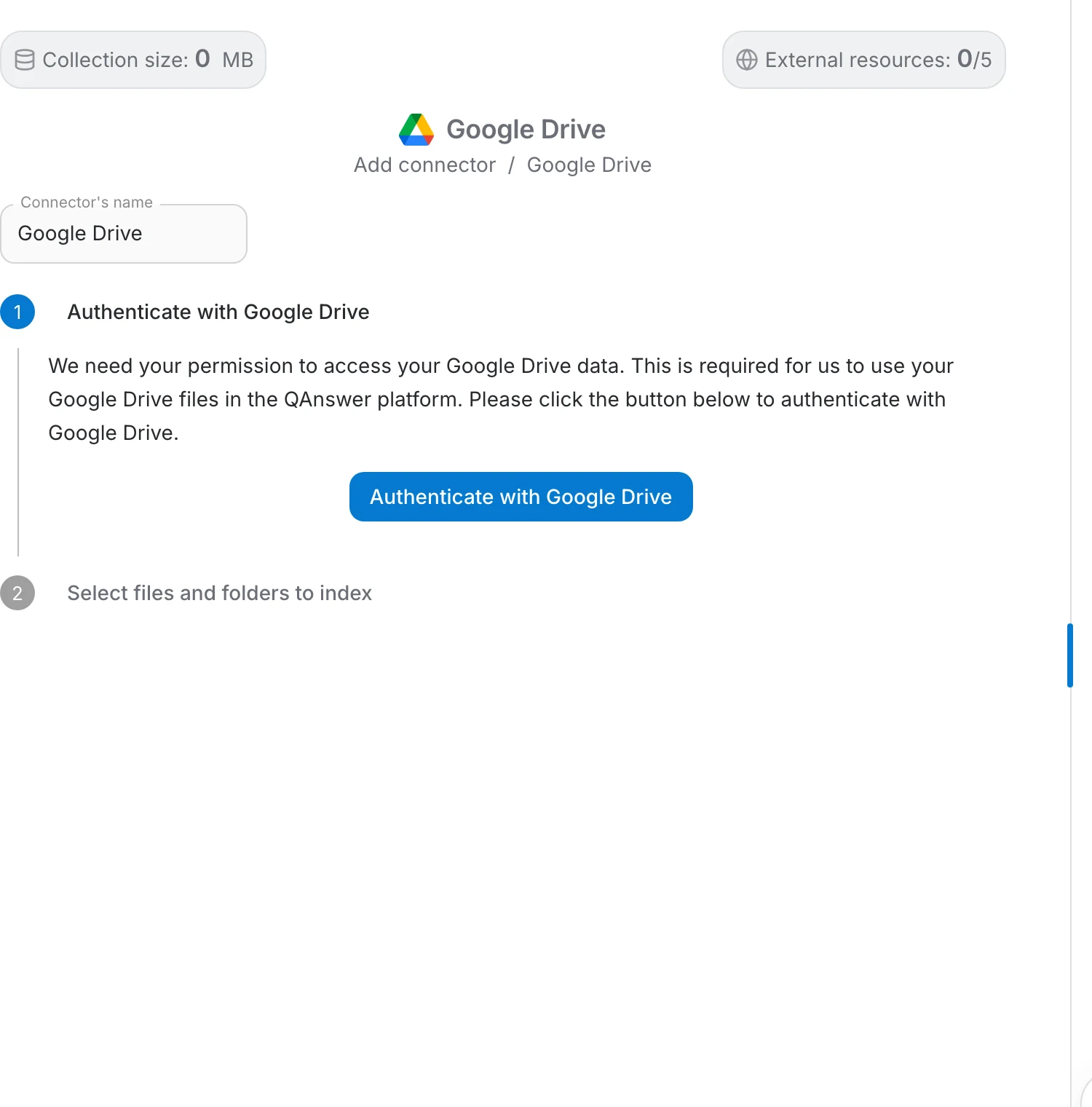Viewport: 1092px width, 1107px height.
Task: Click the Collection size 0 MB badge
Action: 133,60
